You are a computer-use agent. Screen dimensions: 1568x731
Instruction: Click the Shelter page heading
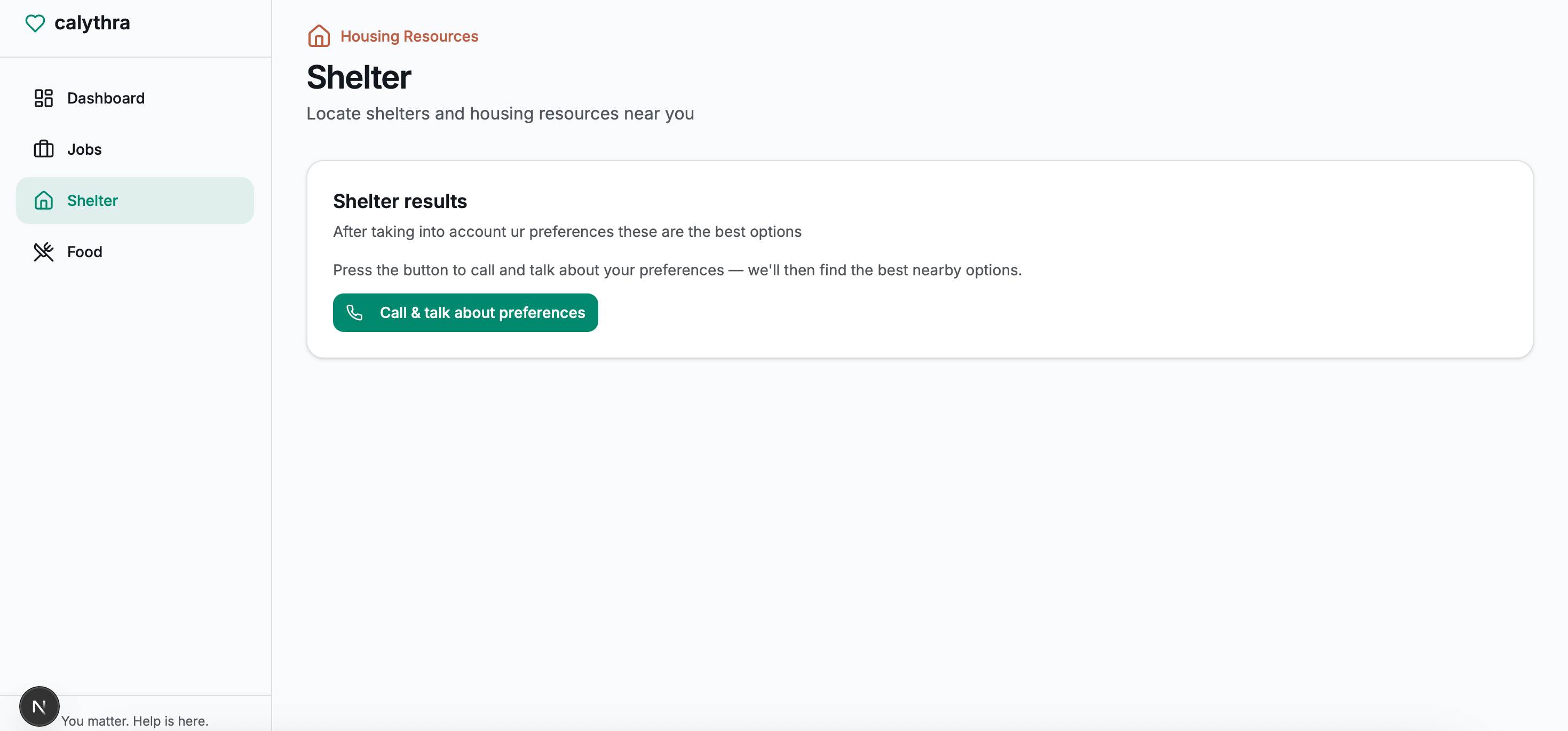359,77
